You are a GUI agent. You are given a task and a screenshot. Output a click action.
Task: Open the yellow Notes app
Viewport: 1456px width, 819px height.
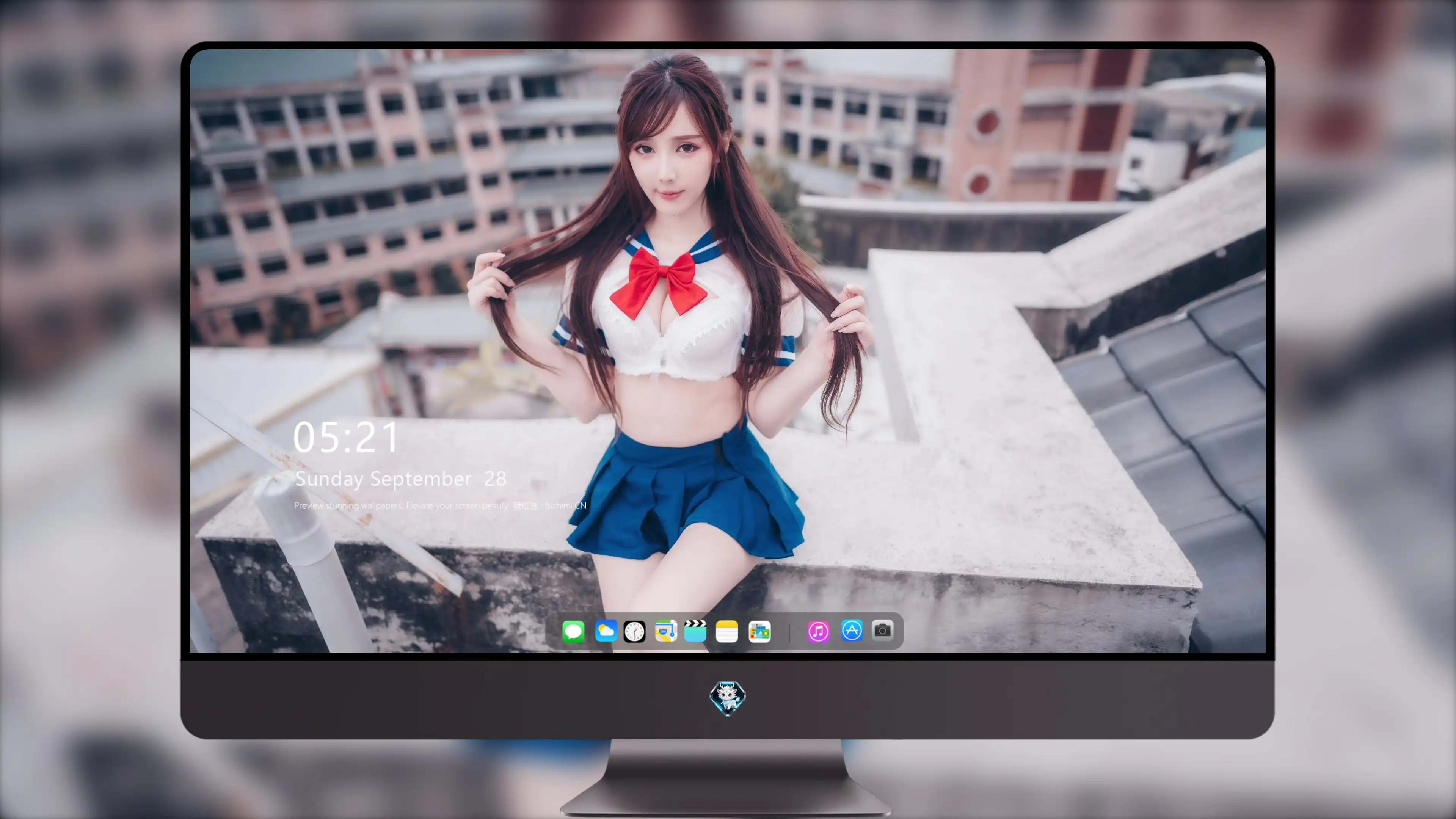tap(727, 631)
